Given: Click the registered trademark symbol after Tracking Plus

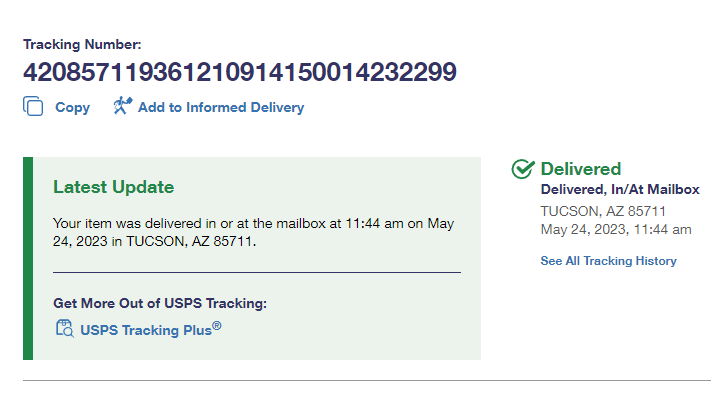Looking at the screenshot, I should pyautogui.click(x=217, y=325).
